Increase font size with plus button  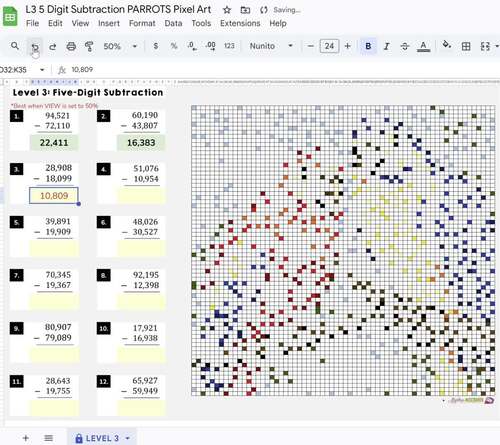point(347,46)
